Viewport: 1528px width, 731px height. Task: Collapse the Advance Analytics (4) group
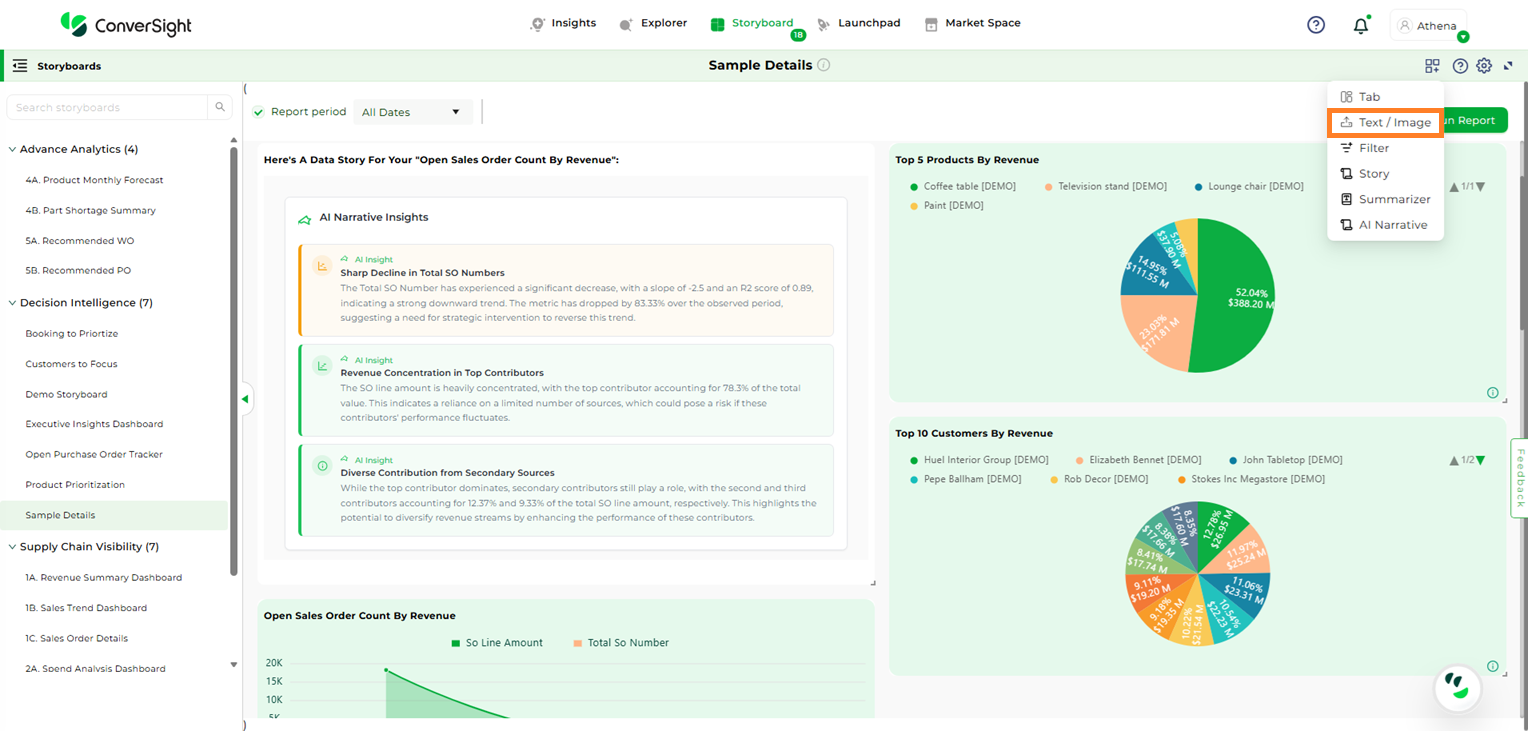coord(12,149)
